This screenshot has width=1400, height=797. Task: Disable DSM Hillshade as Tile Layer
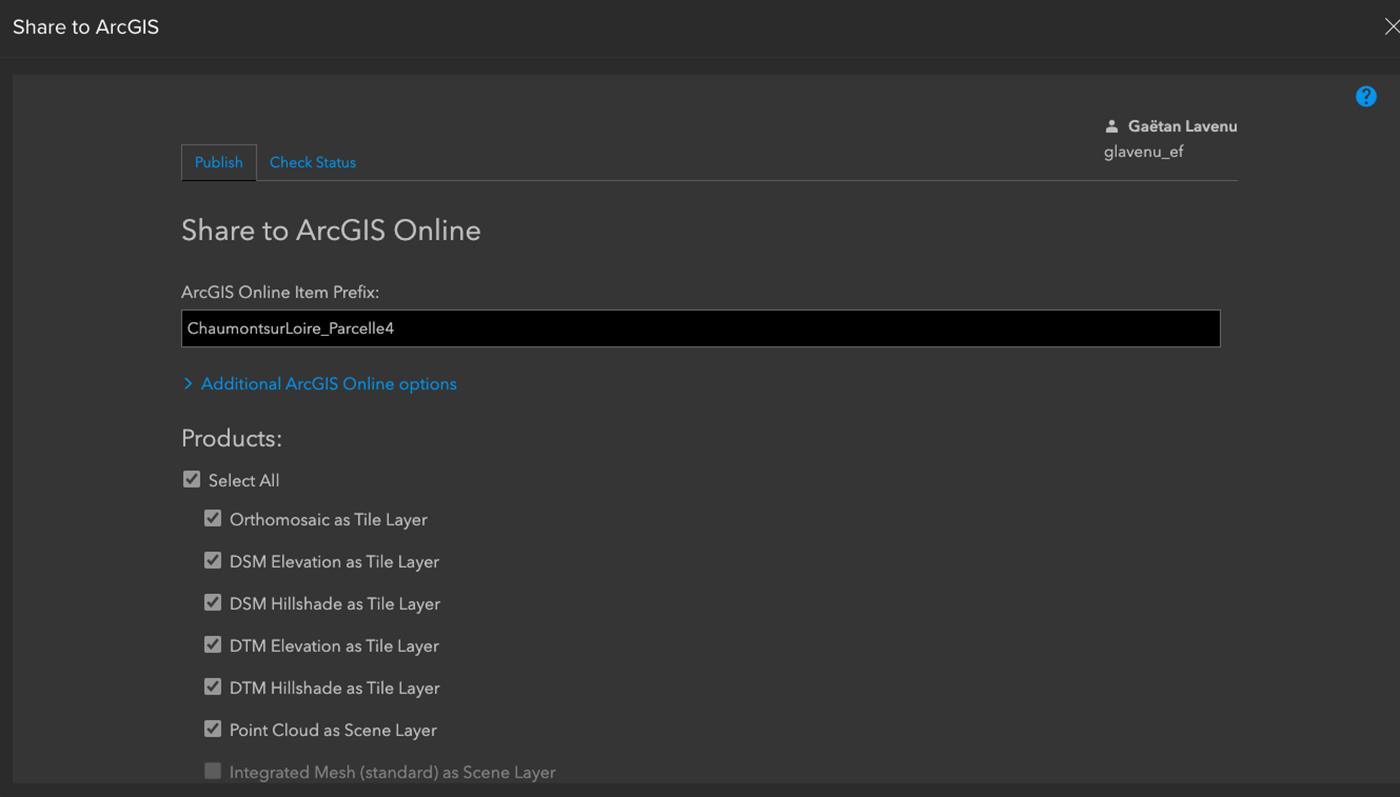[x=213, y=602]
